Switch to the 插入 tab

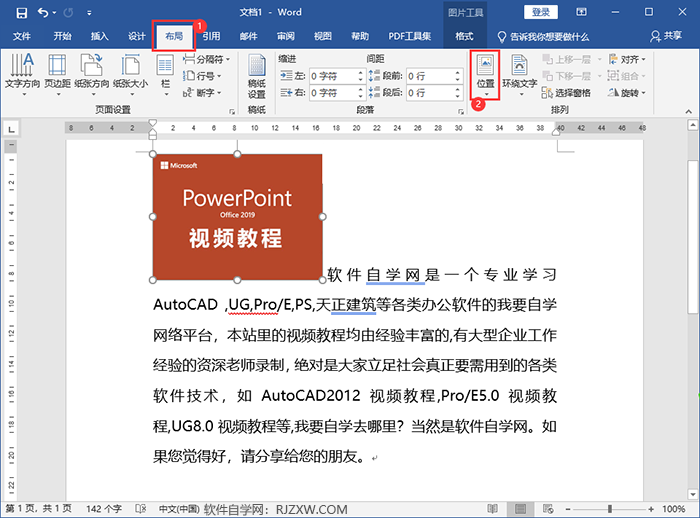click(100, 36)
